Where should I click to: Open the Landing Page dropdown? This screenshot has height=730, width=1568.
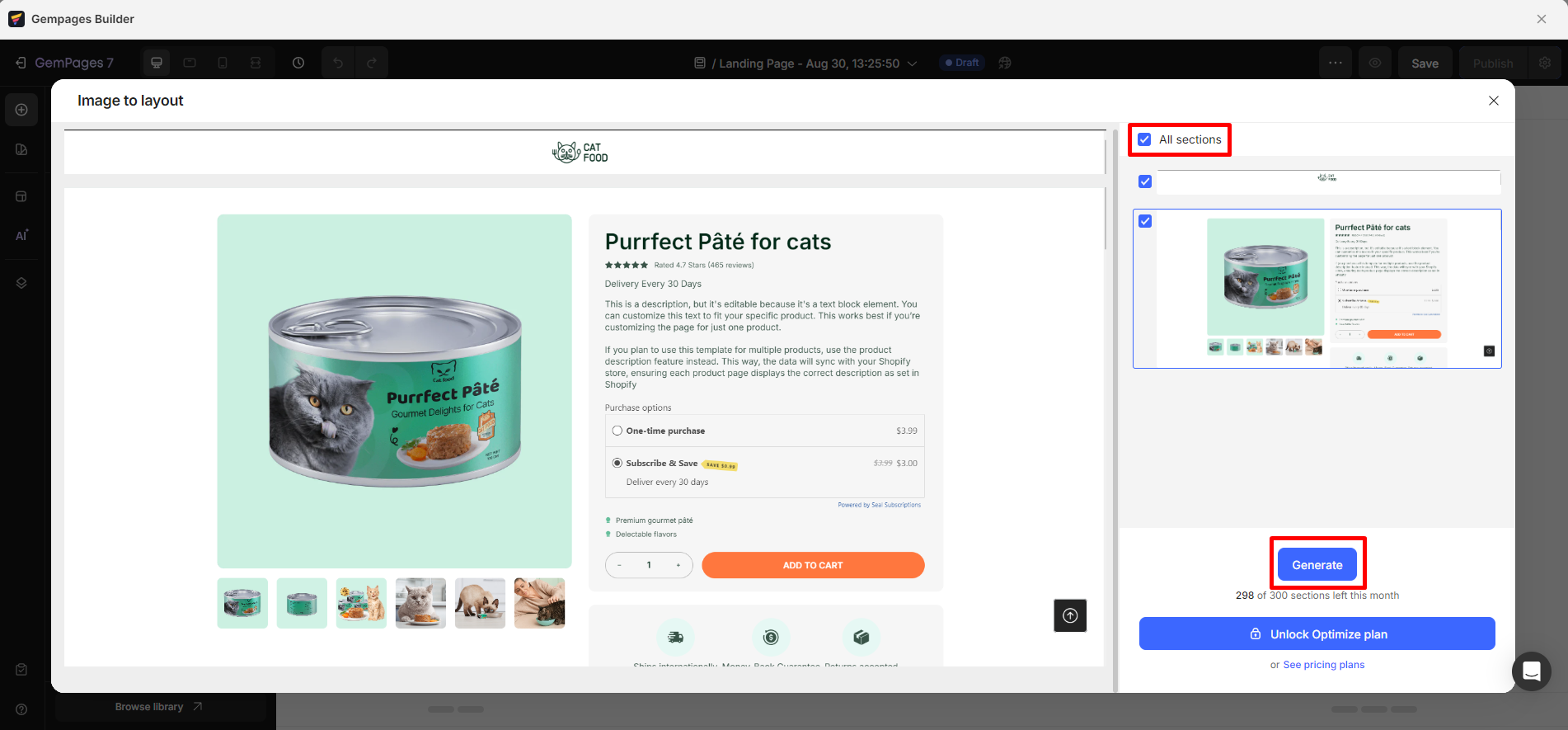pyautogui.click(x=912, y=63)
